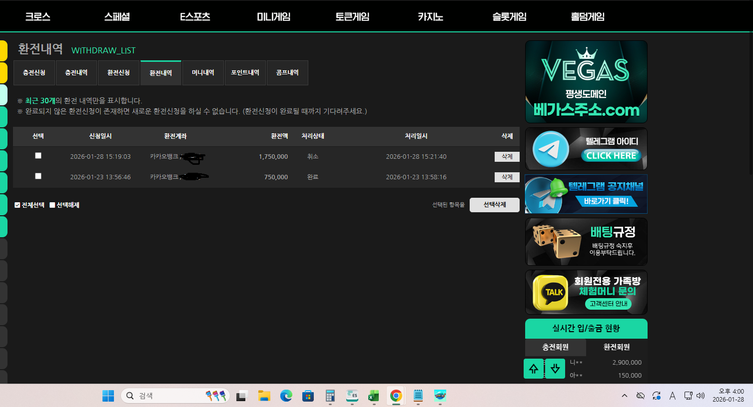Open Chrome from the taskbar

coord(395,396)
